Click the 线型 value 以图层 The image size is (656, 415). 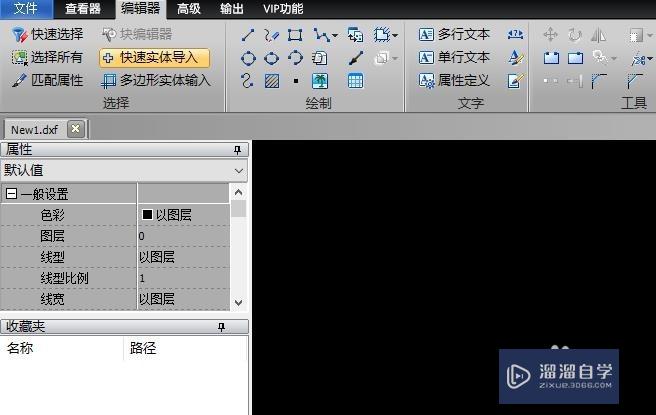[x=184, y=257]
